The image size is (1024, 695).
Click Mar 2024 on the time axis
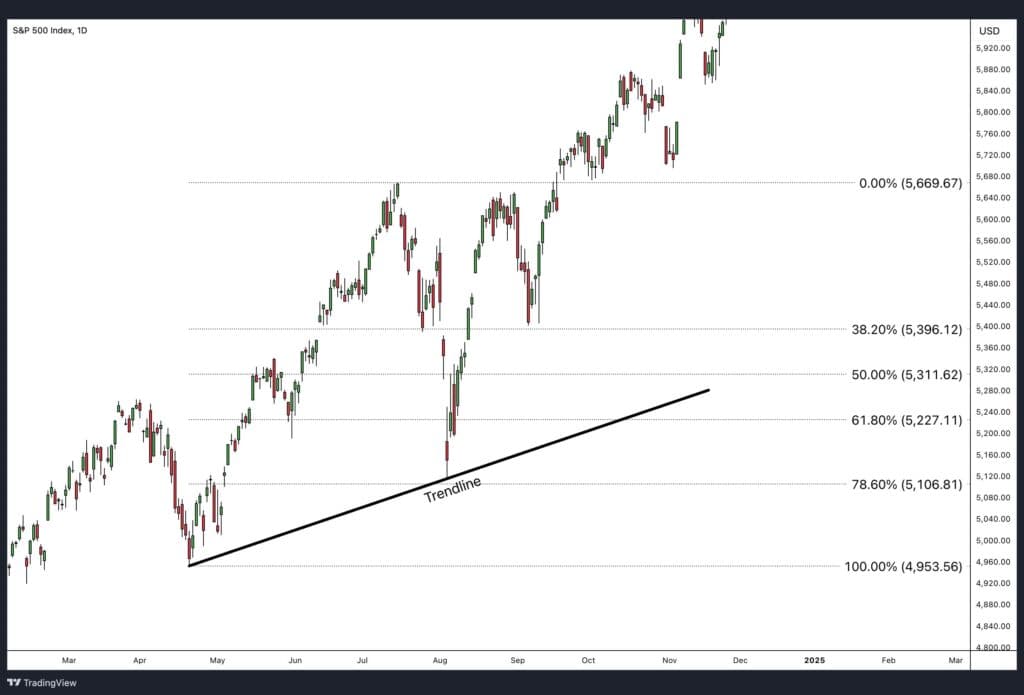(69, 660)
